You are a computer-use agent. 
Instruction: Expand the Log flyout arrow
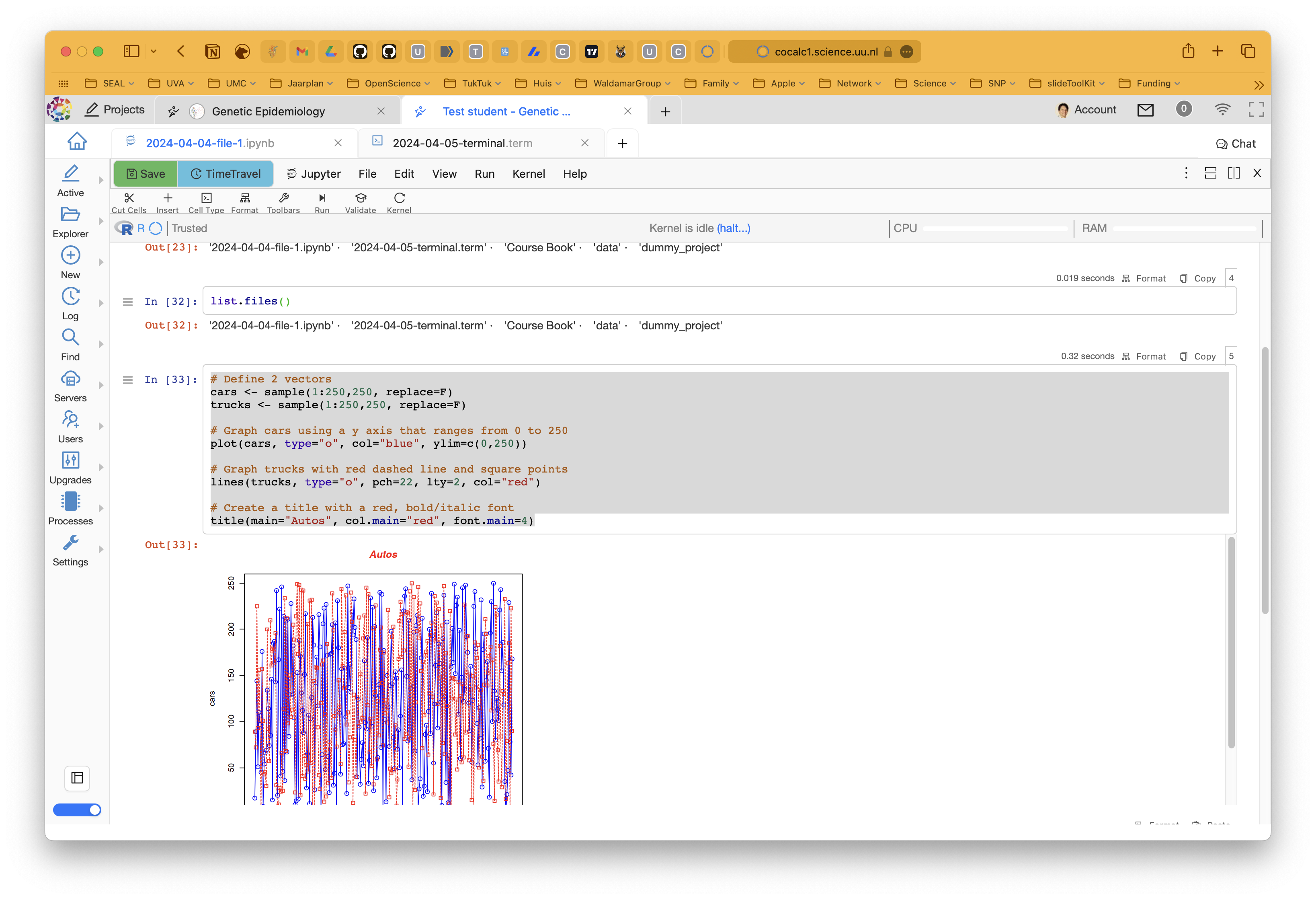(101, 304)
